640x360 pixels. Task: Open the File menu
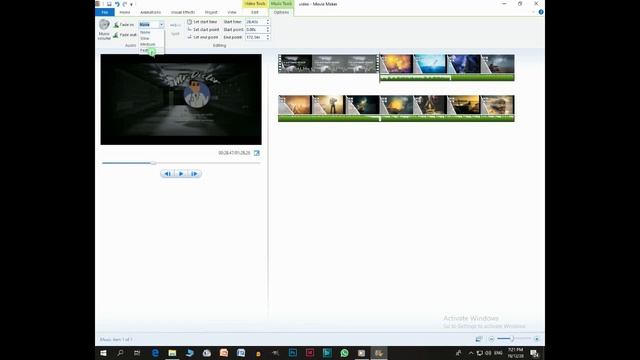104,12
